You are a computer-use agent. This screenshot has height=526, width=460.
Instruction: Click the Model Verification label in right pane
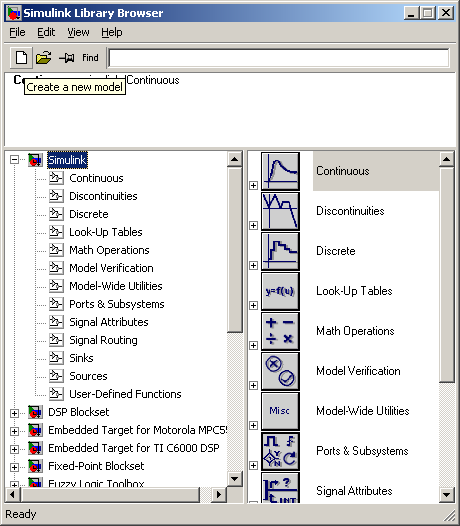coord(358,371)
